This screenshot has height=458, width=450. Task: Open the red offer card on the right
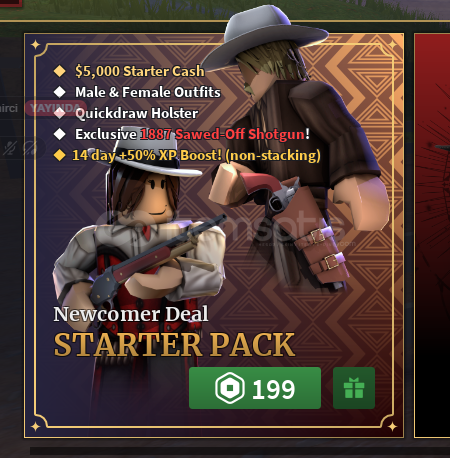pos(432,235)
